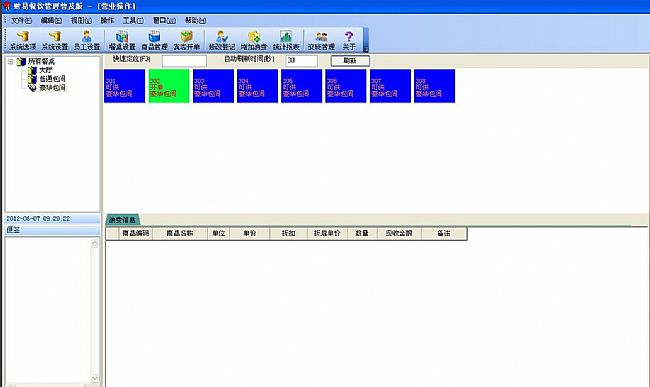This screenshot has width=650, height=387.
Task: Click the 刷新 refresh button
Action: click(350, 61)
